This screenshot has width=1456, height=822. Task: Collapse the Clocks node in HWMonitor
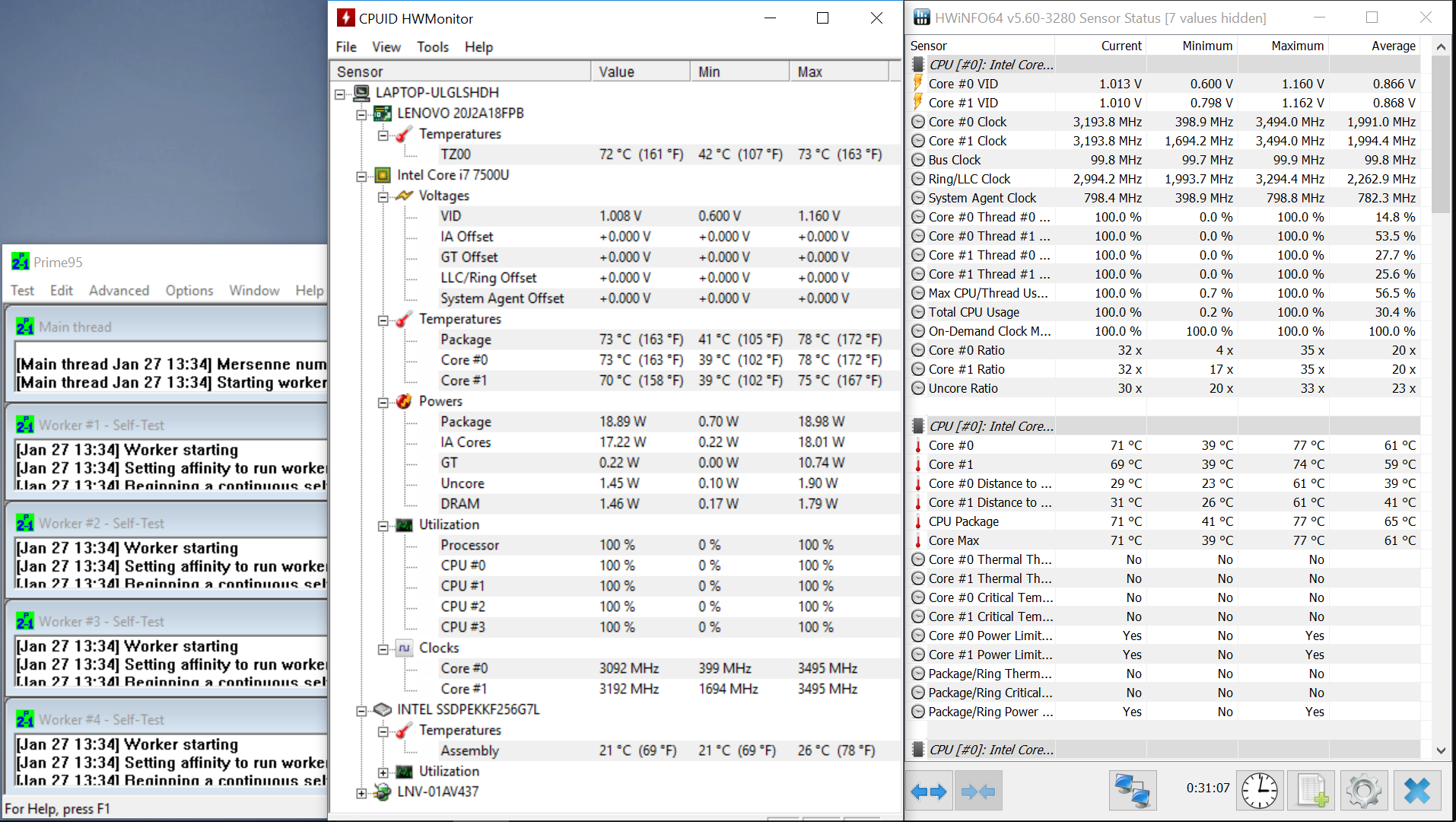click(x=383, y=648)
